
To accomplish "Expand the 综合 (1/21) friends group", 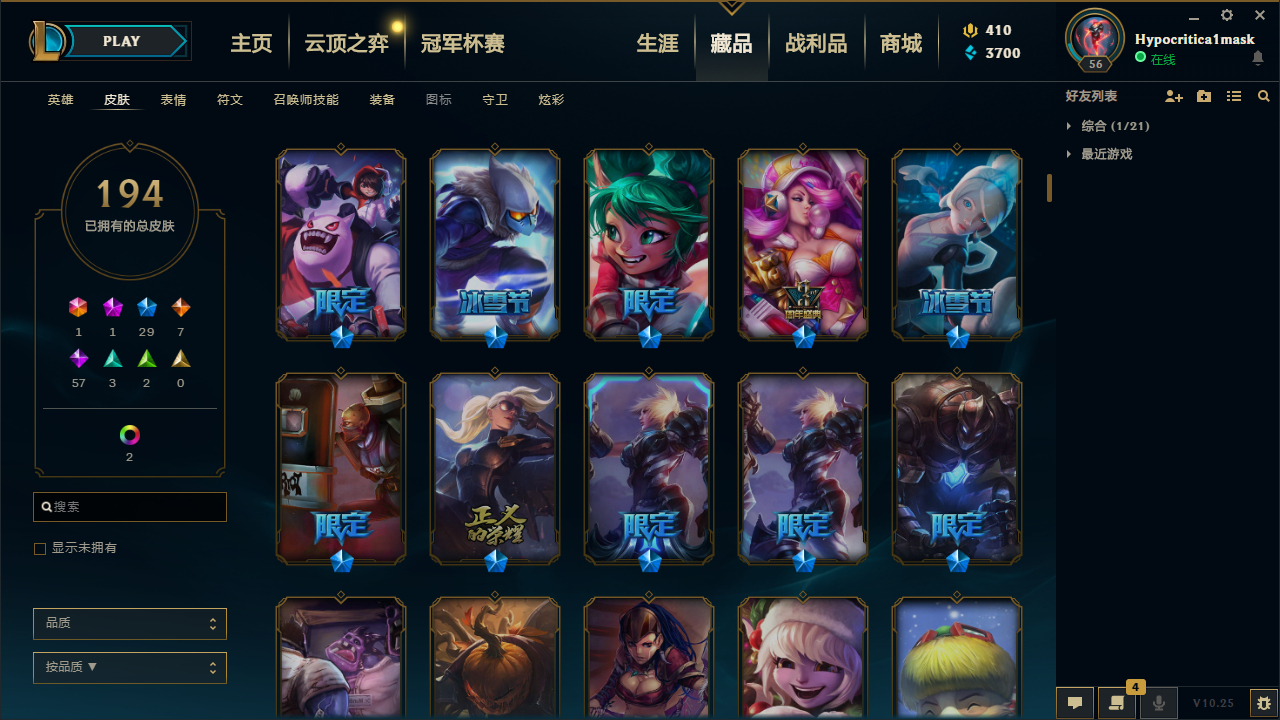I will (x=1108, y=126).
